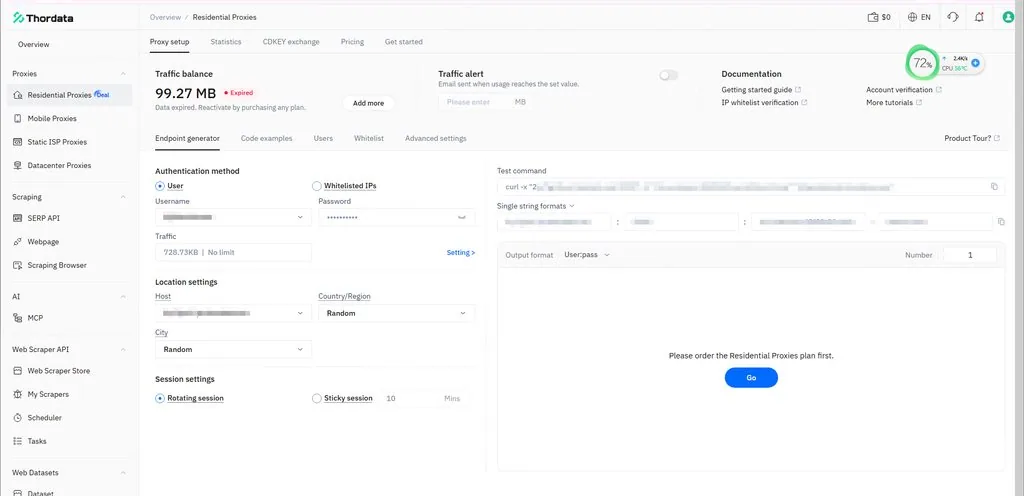Switch to the Users tab
1024x496 pixels.
pyautogui.click(x=323, y=138)
